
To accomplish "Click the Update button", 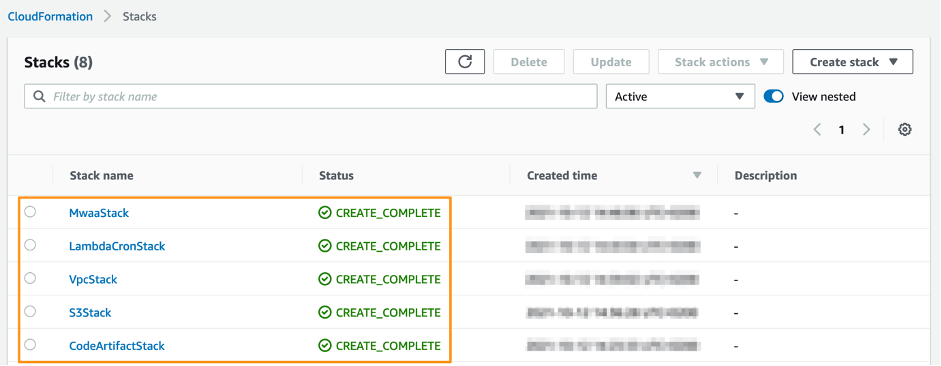I will [x=611, y=62].
